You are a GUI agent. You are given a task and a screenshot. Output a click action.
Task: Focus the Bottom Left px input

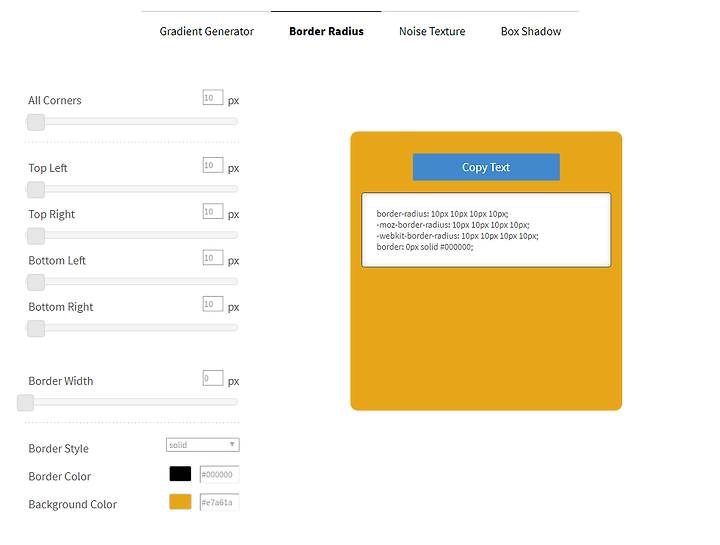tap(213, 258)
